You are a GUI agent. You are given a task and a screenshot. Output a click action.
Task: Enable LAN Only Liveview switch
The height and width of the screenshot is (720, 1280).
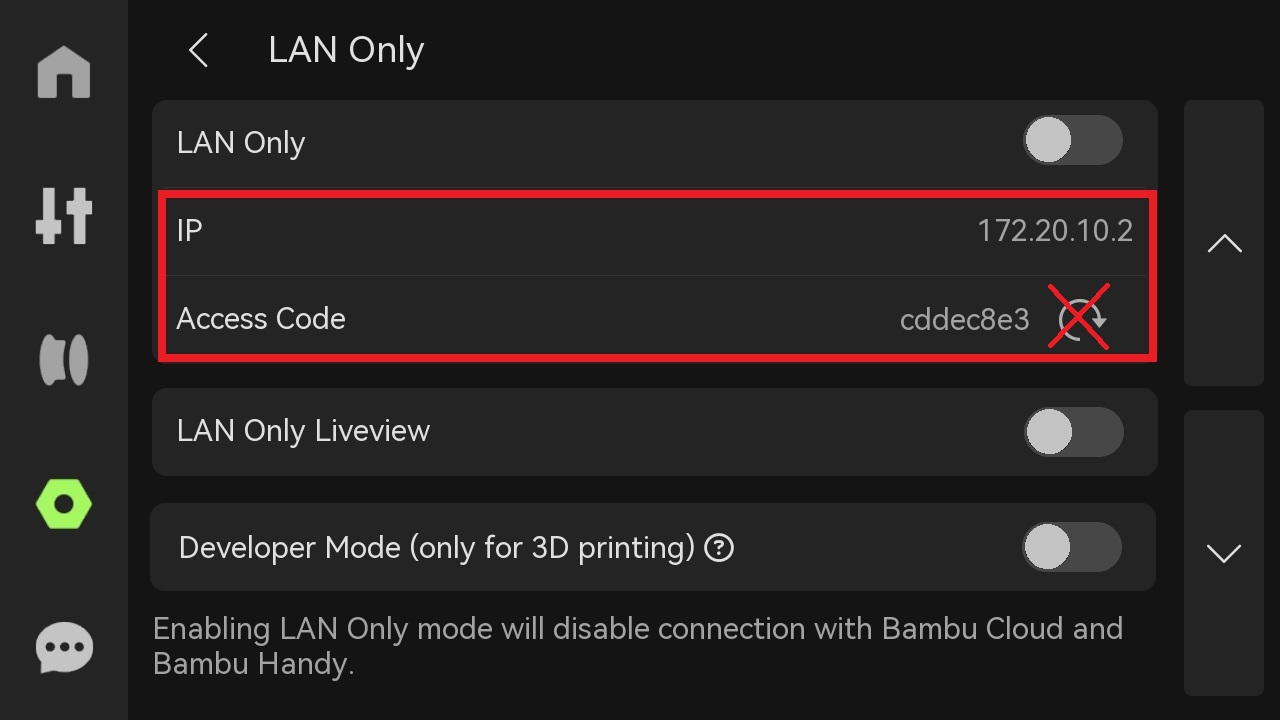click(x=1073, y=432)
